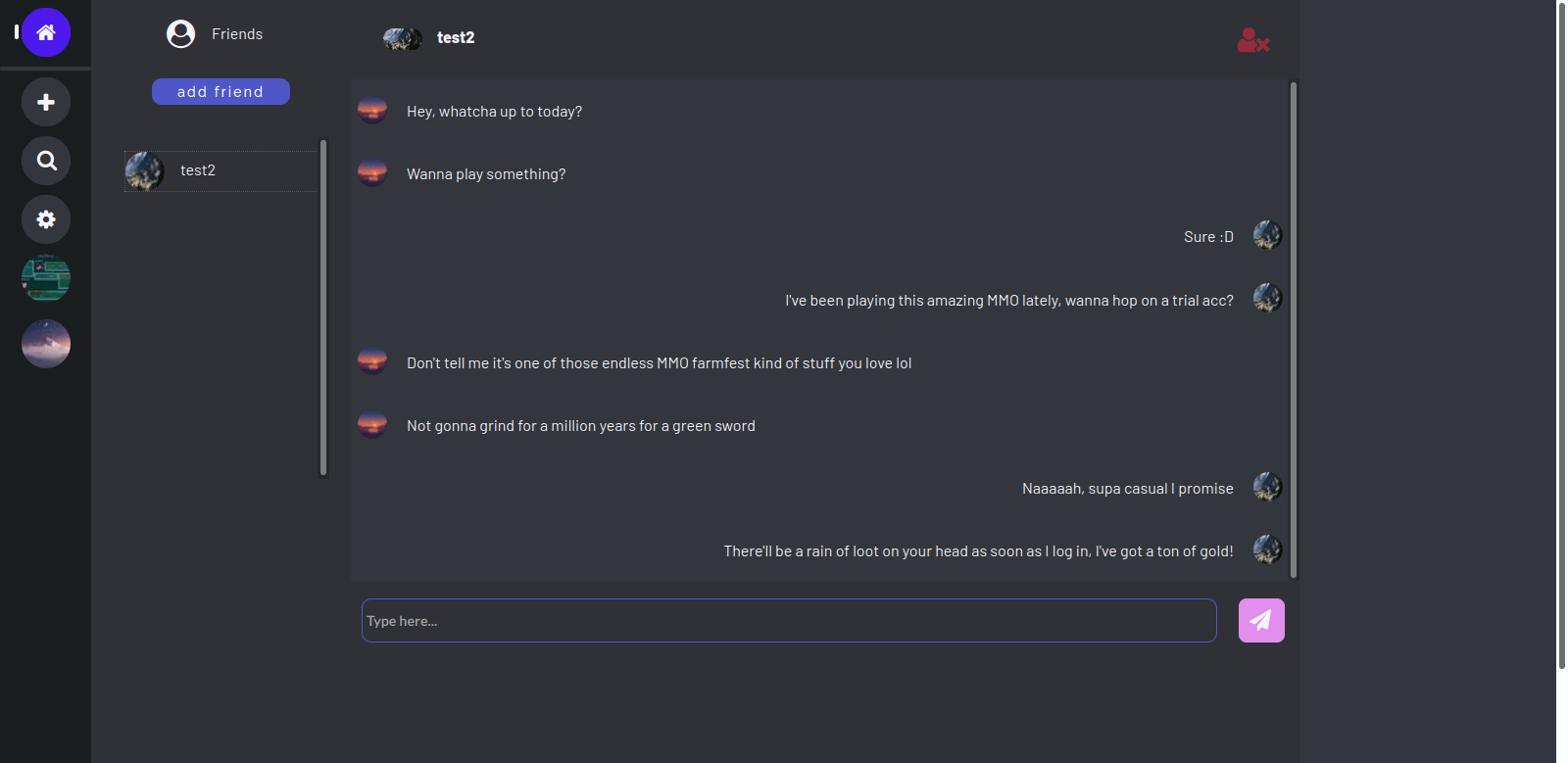Click the Friends heading label
1568x763 pixels.
click(x=237, y=33)
